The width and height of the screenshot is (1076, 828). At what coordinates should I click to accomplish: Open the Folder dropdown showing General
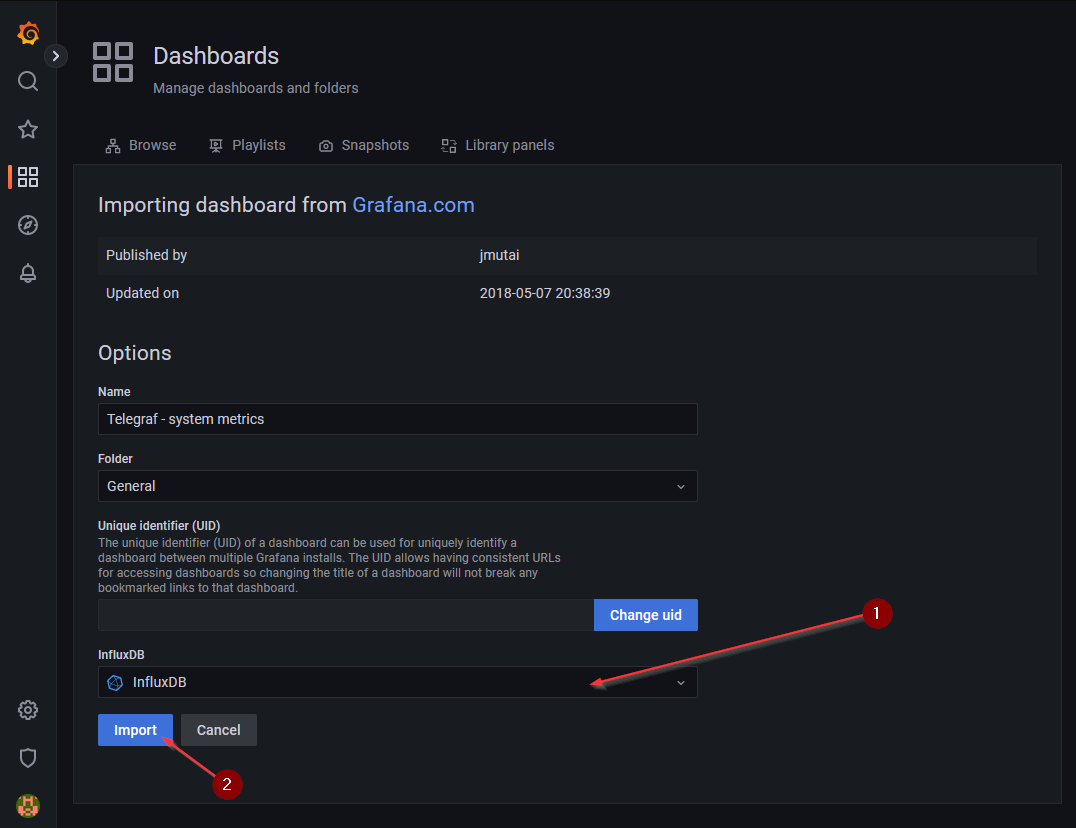397,486
